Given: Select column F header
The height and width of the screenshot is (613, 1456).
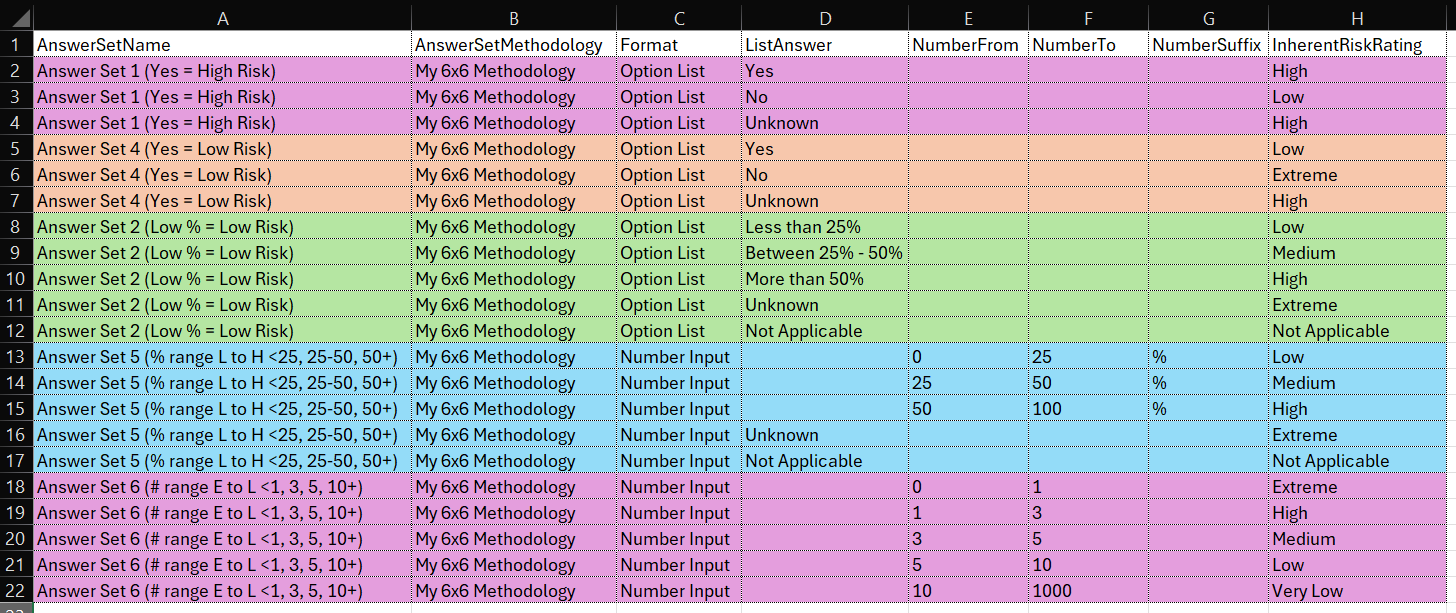Looking at the screenshot, I should tap(1088, 17).
